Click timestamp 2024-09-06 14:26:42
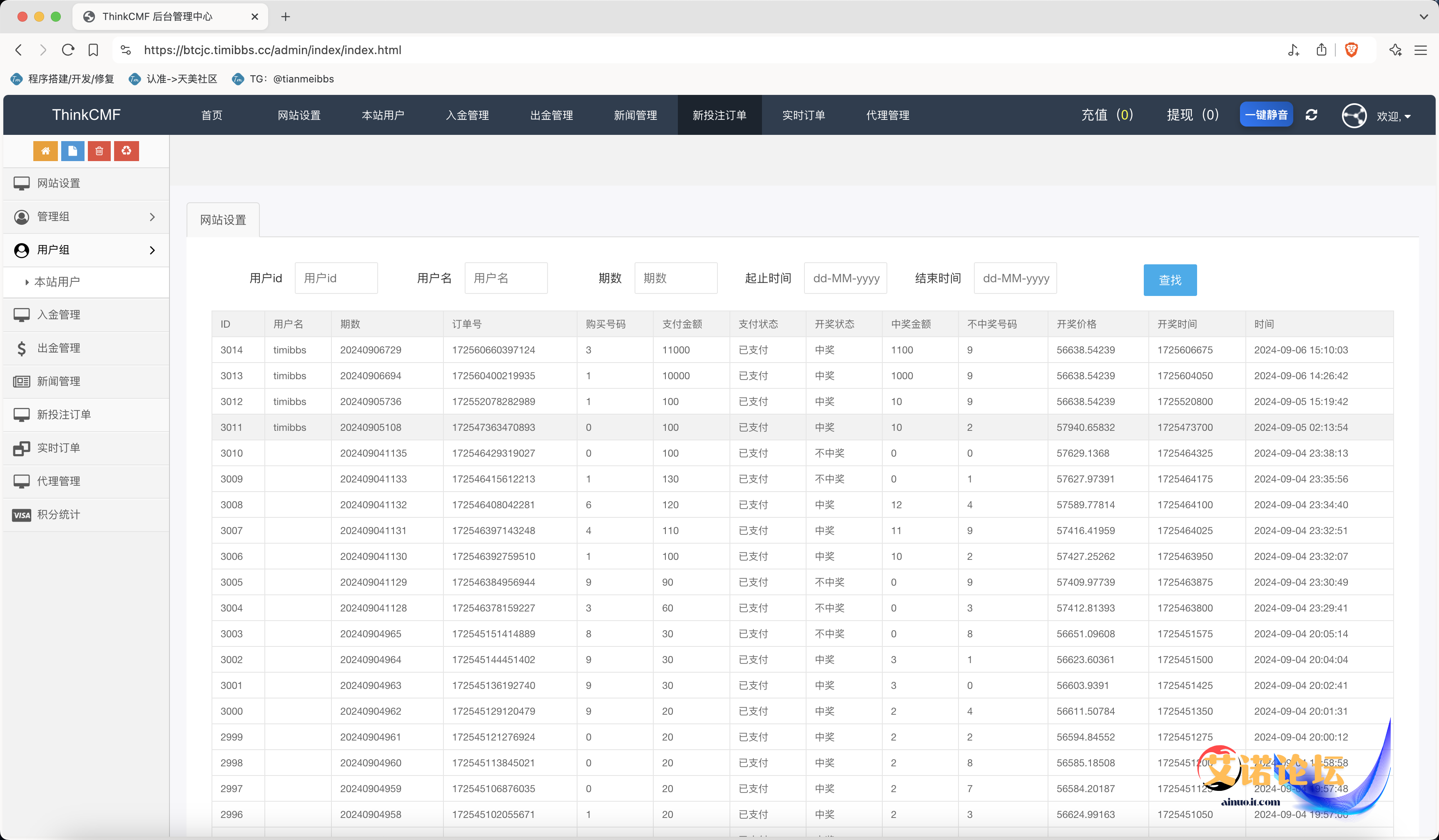This screenshot has height=840, width=1439. [1301, 376]
